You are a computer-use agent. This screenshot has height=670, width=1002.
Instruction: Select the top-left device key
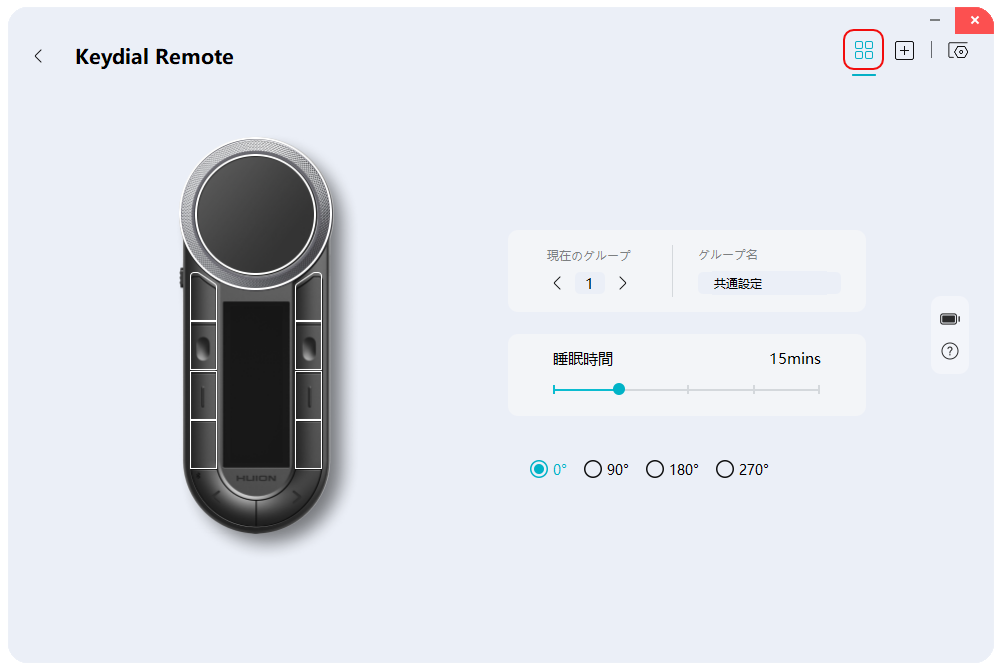(x=203, y=297)
